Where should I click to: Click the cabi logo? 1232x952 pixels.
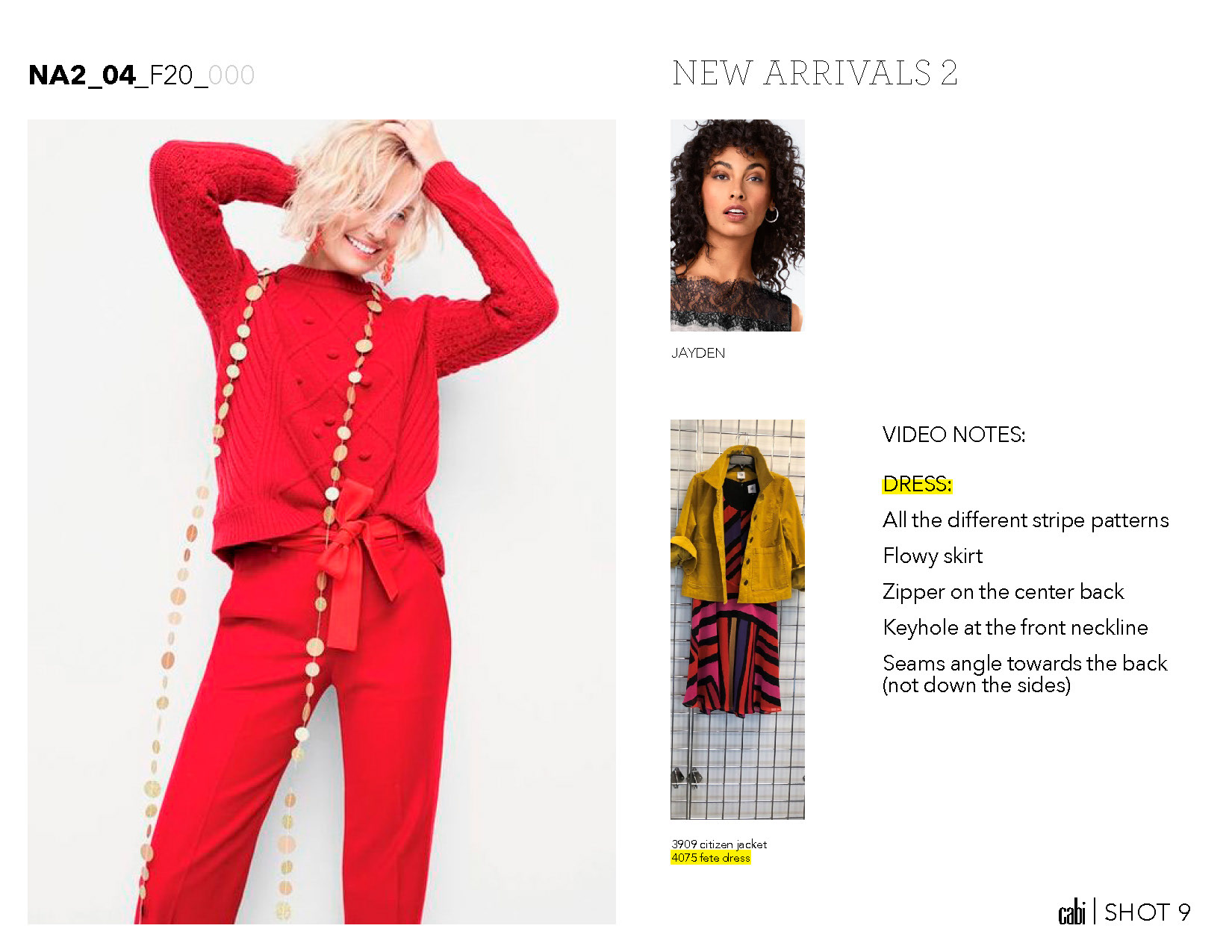coord(1071,911)
